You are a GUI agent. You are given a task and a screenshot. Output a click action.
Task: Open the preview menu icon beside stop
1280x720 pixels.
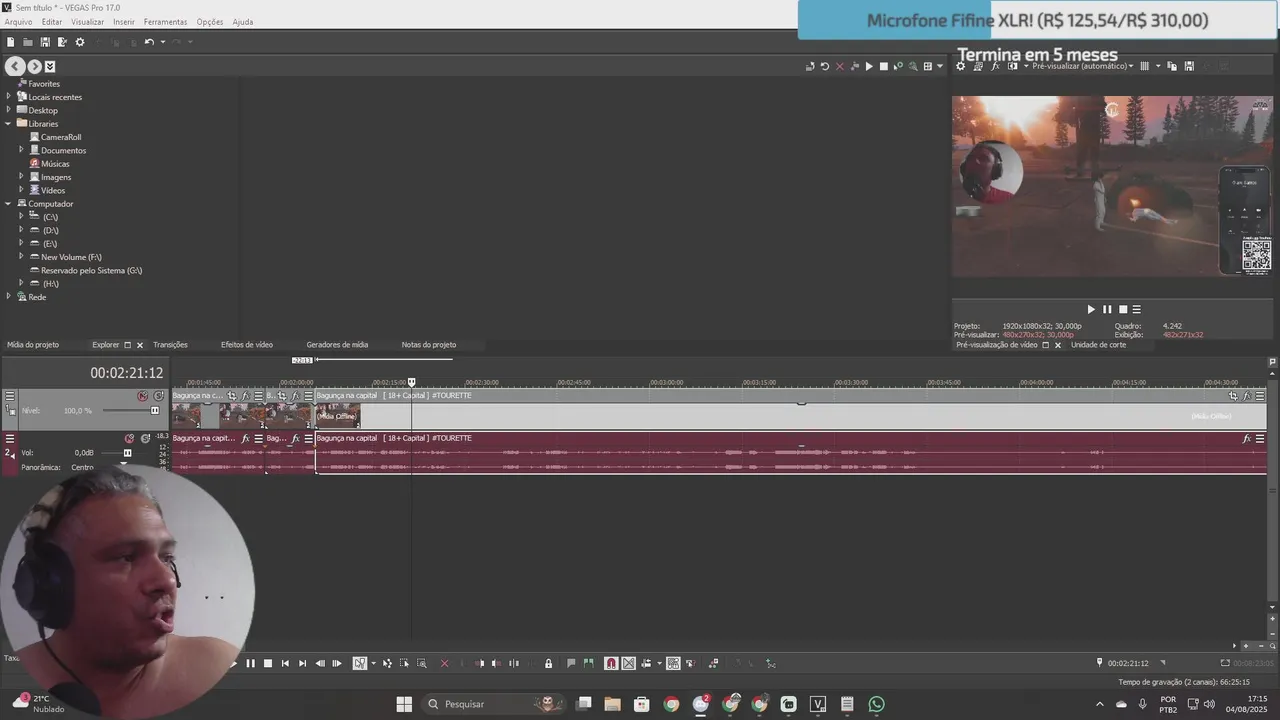(x=1136, y=310)
